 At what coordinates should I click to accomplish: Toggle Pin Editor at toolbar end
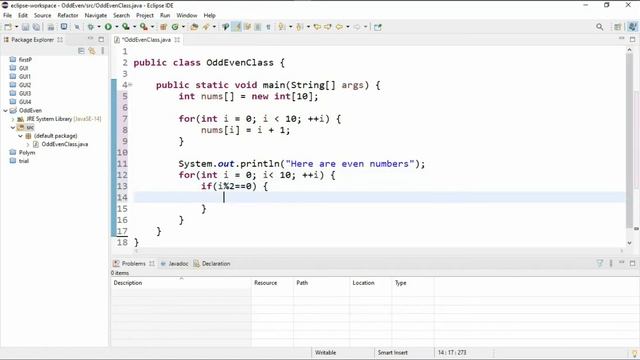pyautogui.click(x=378, y=27)
